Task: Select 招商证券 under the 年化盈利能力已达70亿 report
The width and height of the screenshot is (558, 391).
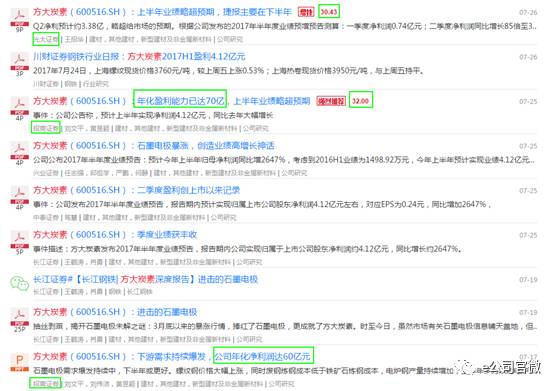Action: click(46, 128)
